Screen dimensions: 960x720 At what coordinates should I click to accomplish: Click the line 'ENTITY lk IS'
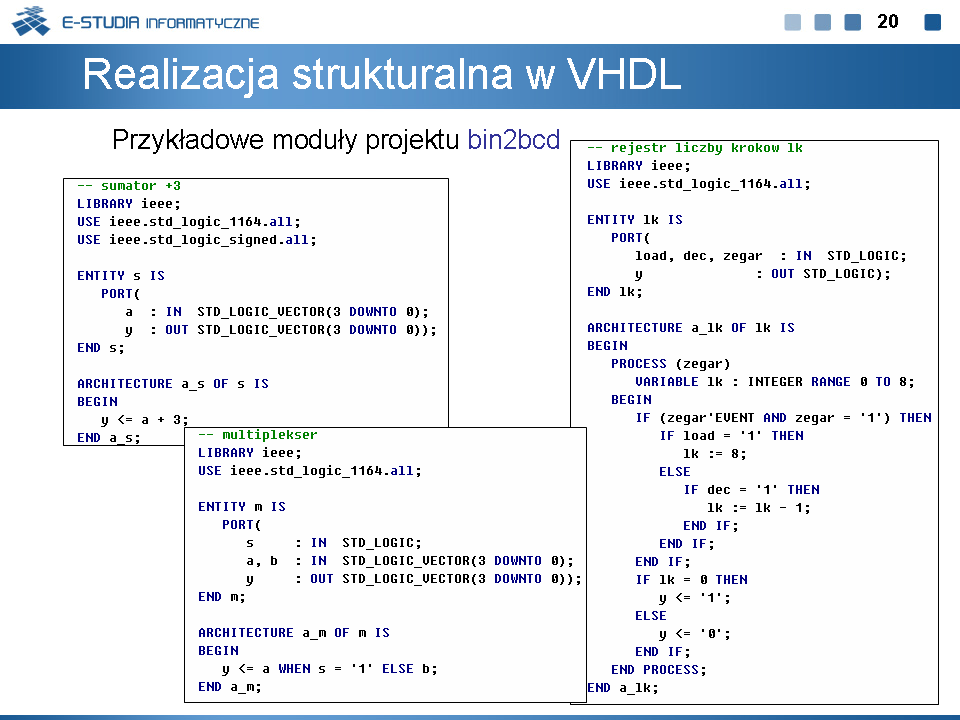(x=634, y=220)
